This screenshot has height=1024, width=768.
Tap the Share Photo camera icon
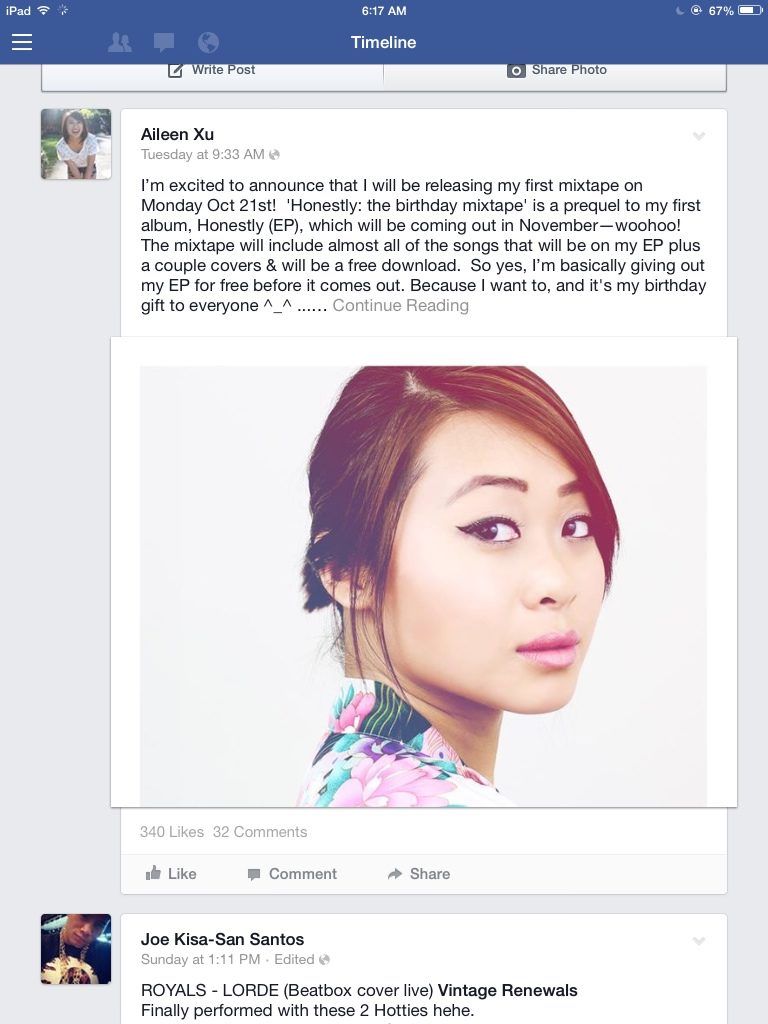[516, 71]
